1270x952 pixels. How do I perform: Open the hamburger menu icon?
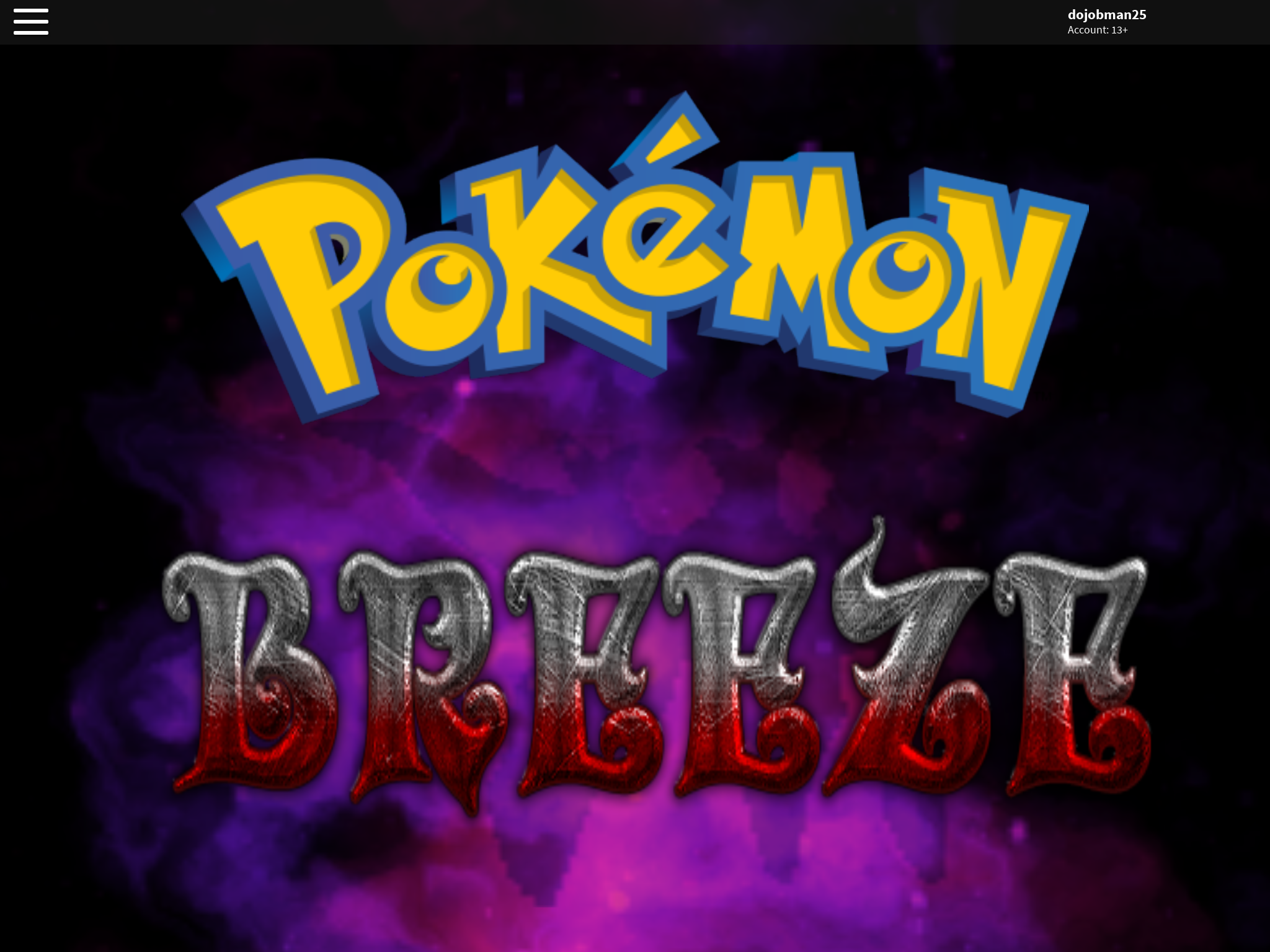30,22
